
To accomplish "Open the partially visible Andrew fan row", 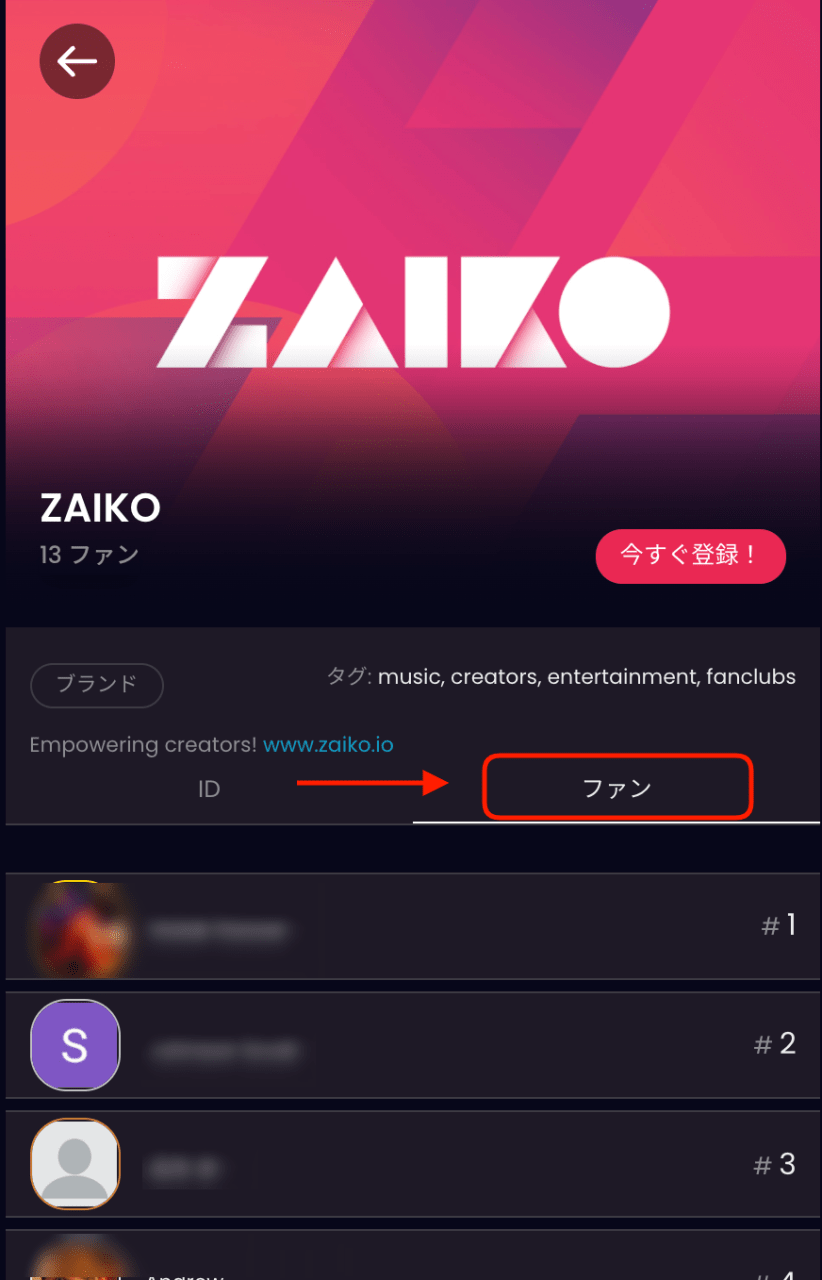I will pyautogui.click(x=413, y=1255).
